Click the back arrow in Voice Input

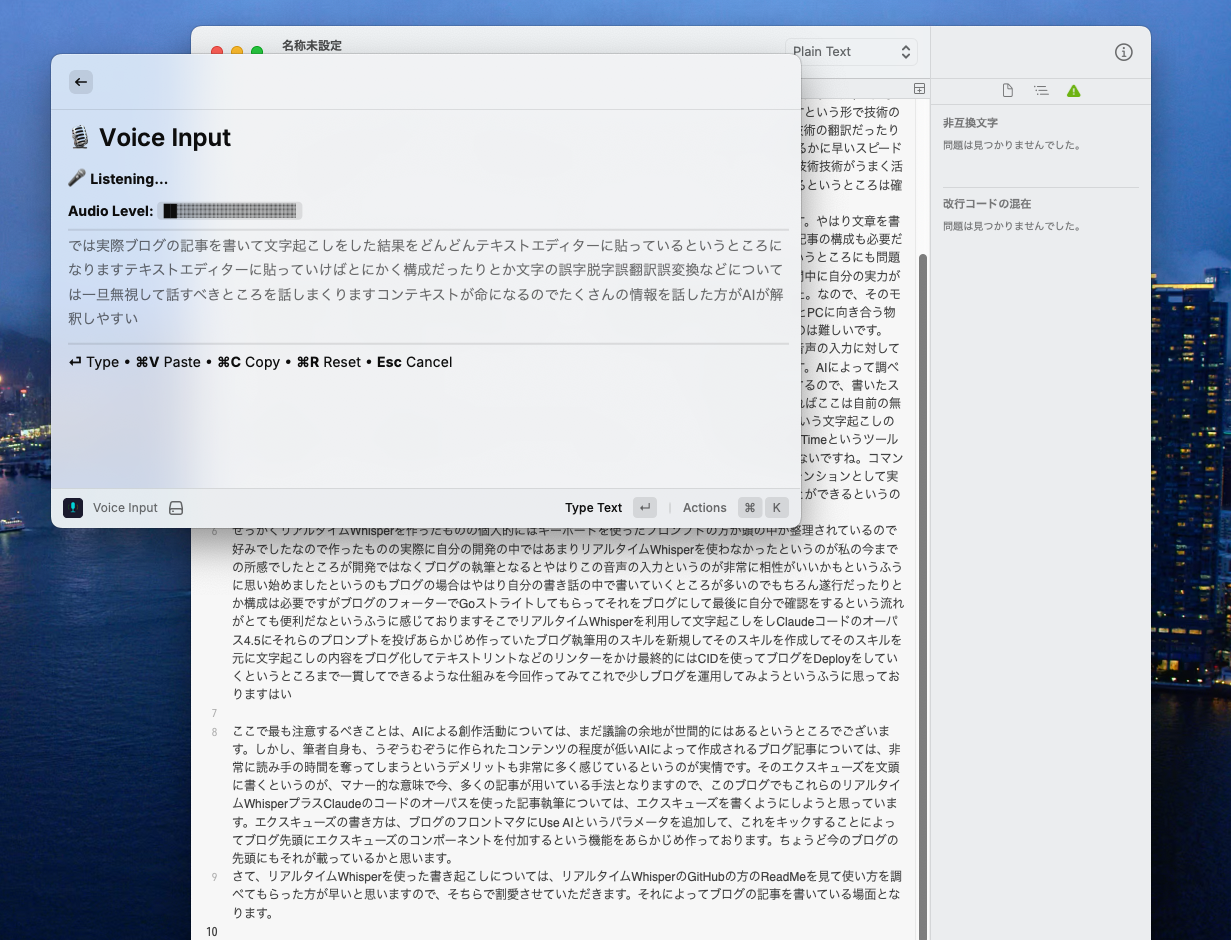point(81,82)
